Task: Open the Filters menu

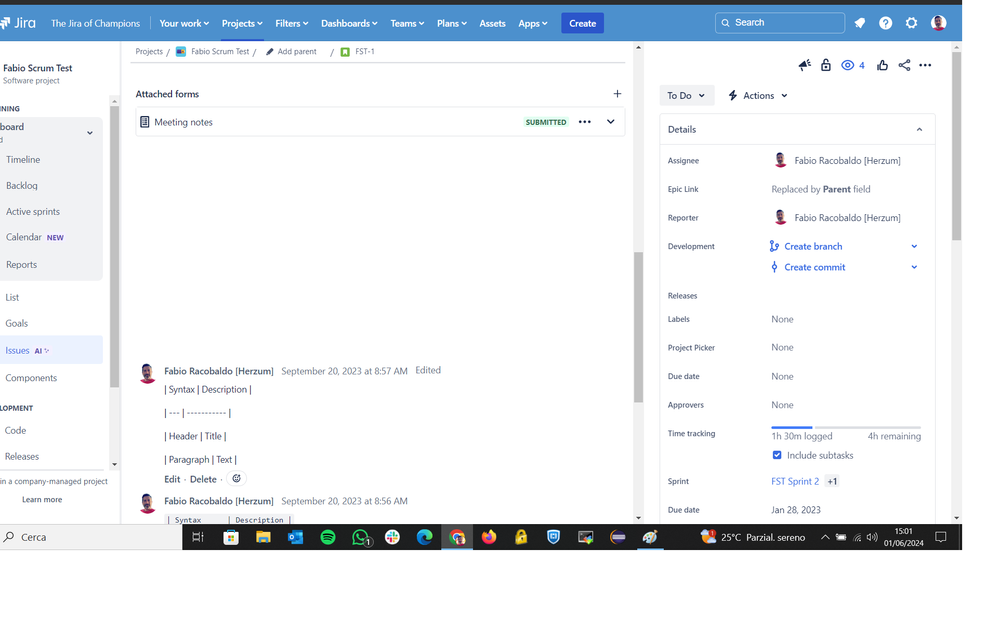Action: click(292, 24)
